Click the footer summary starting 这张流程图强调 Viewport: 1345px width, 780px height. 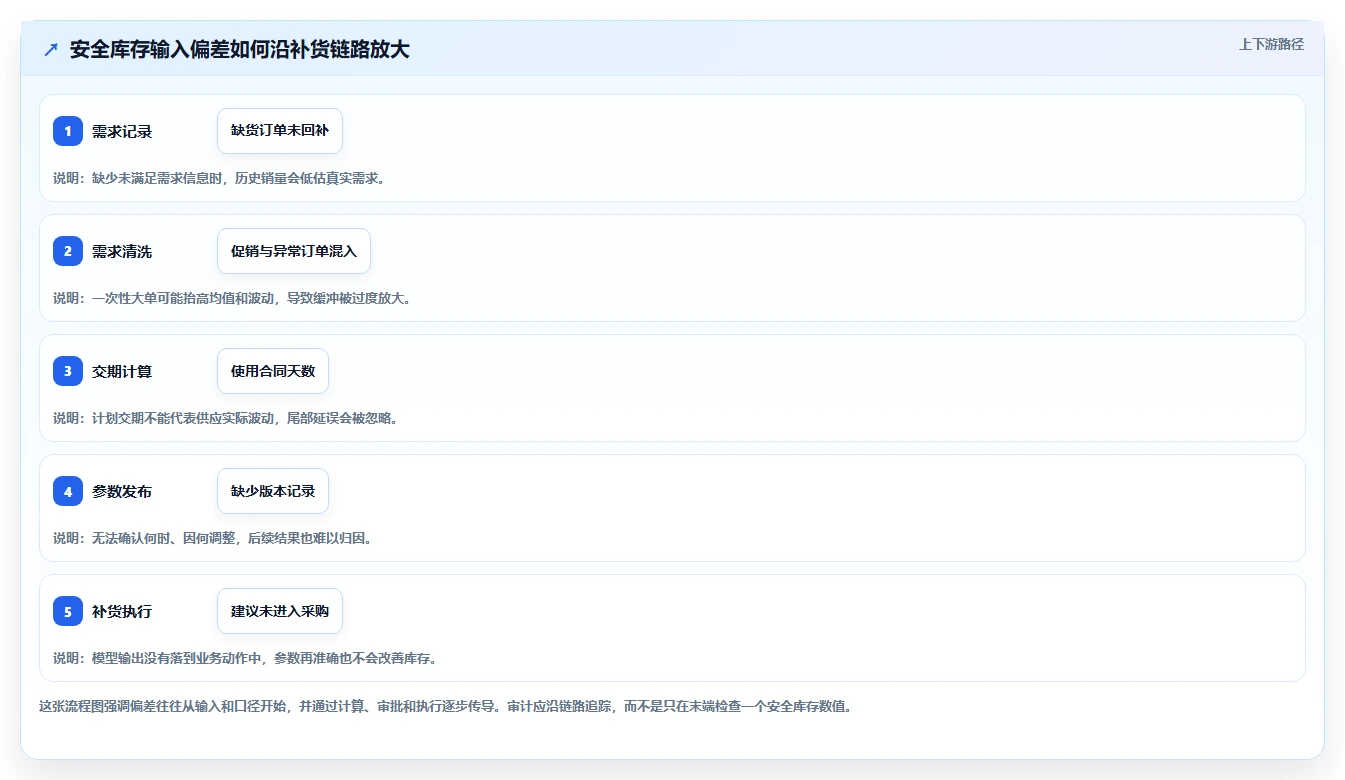click(446, 706)
